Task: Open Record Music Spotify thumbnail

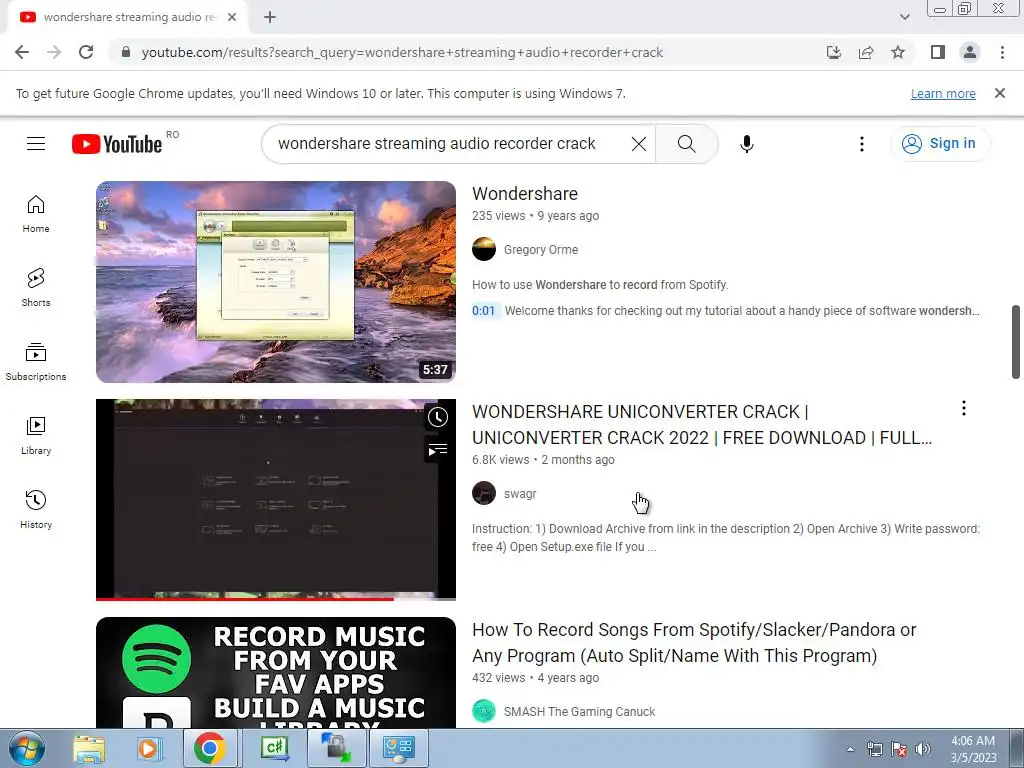Action: pyautogui.click(x=276, y=673)
